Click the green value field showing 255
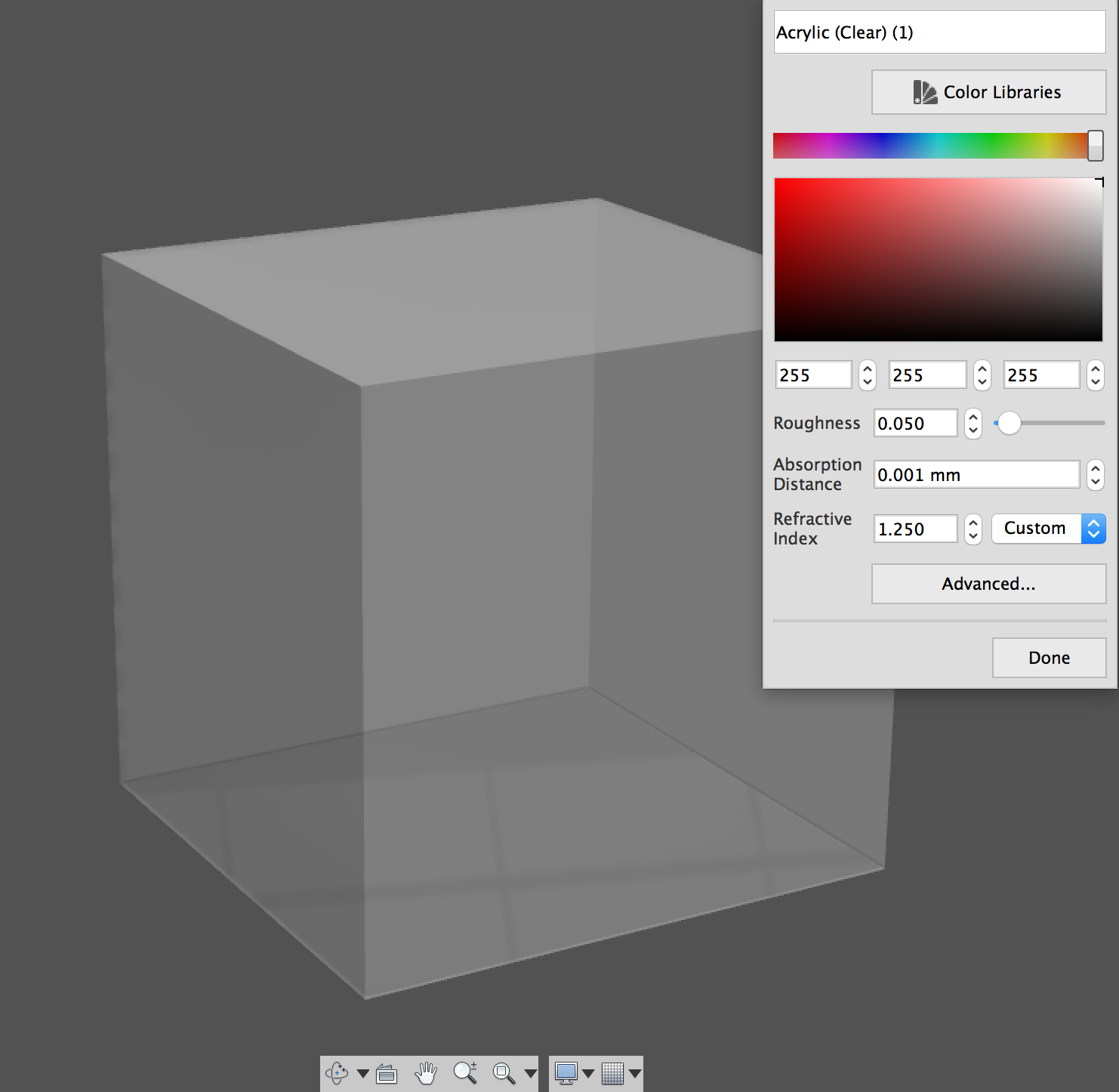 point(927,375)
